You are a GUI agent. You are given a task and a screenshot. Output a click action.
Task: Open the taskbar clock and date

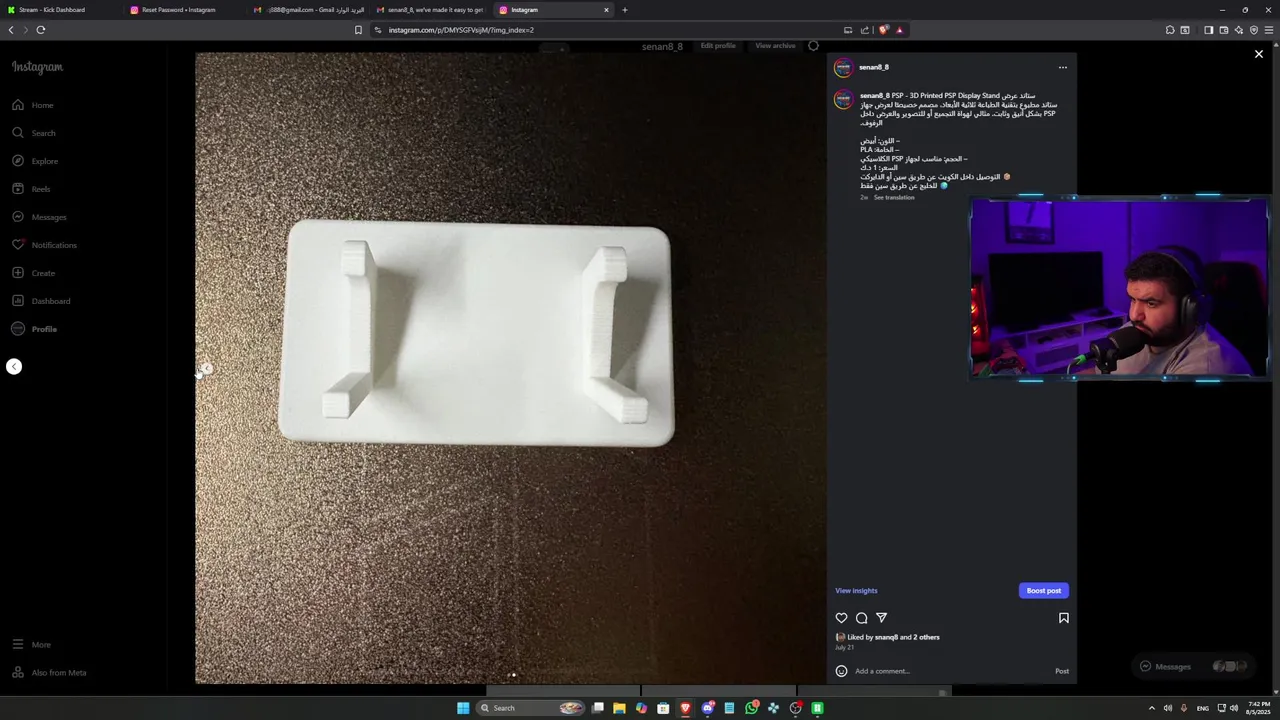(x=1257, y=708)
